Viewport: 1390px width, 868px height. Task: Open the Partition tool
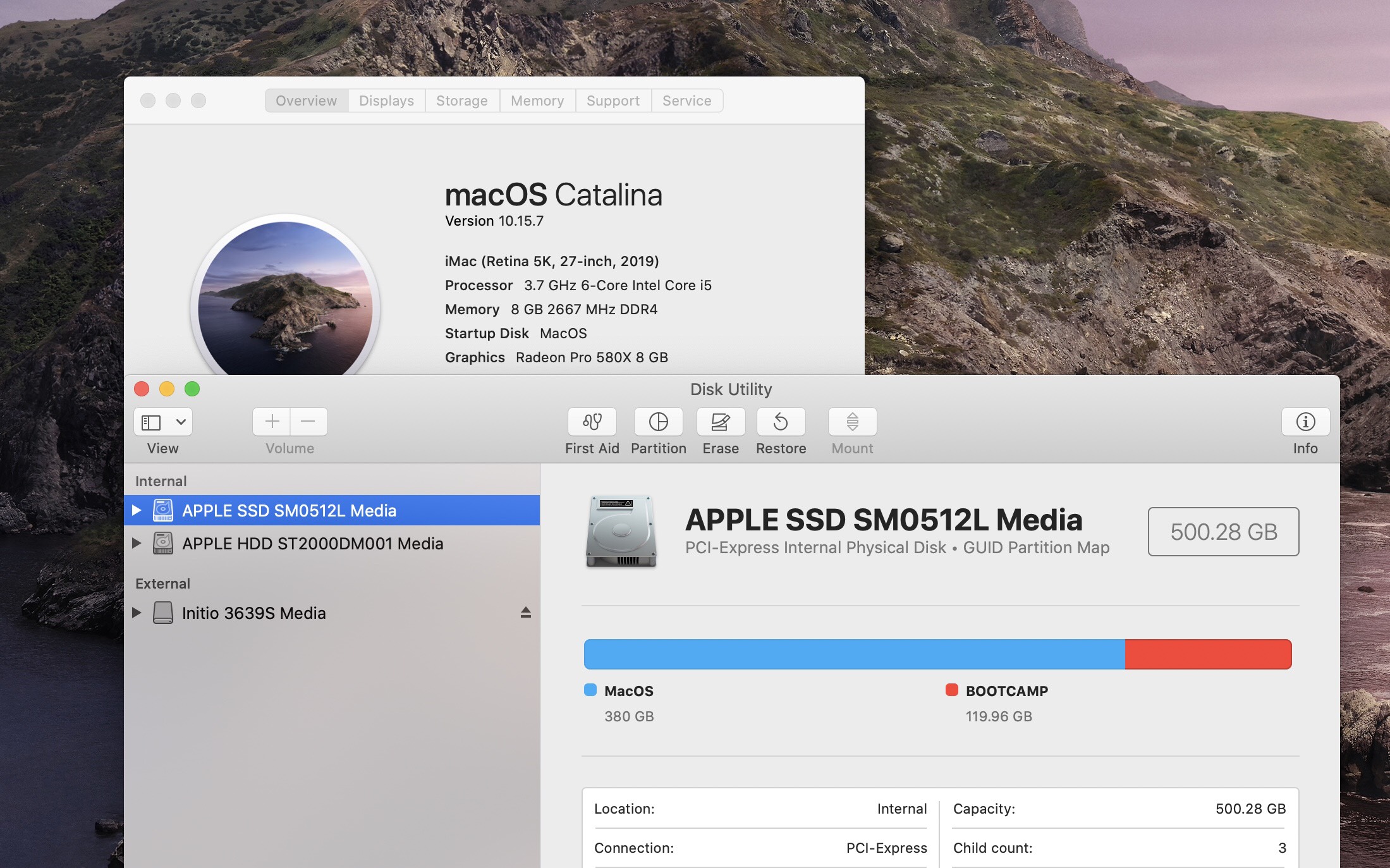[x=658, y=422]
